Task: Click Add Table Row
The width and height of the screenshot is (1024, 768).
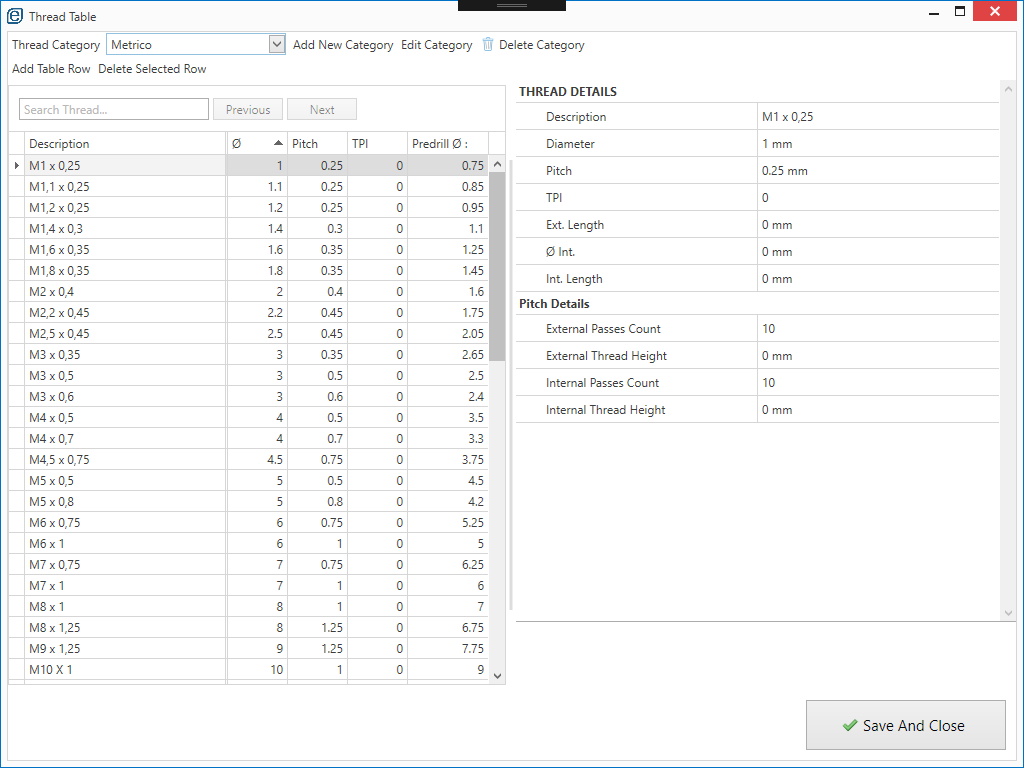Action: point(51,69)
